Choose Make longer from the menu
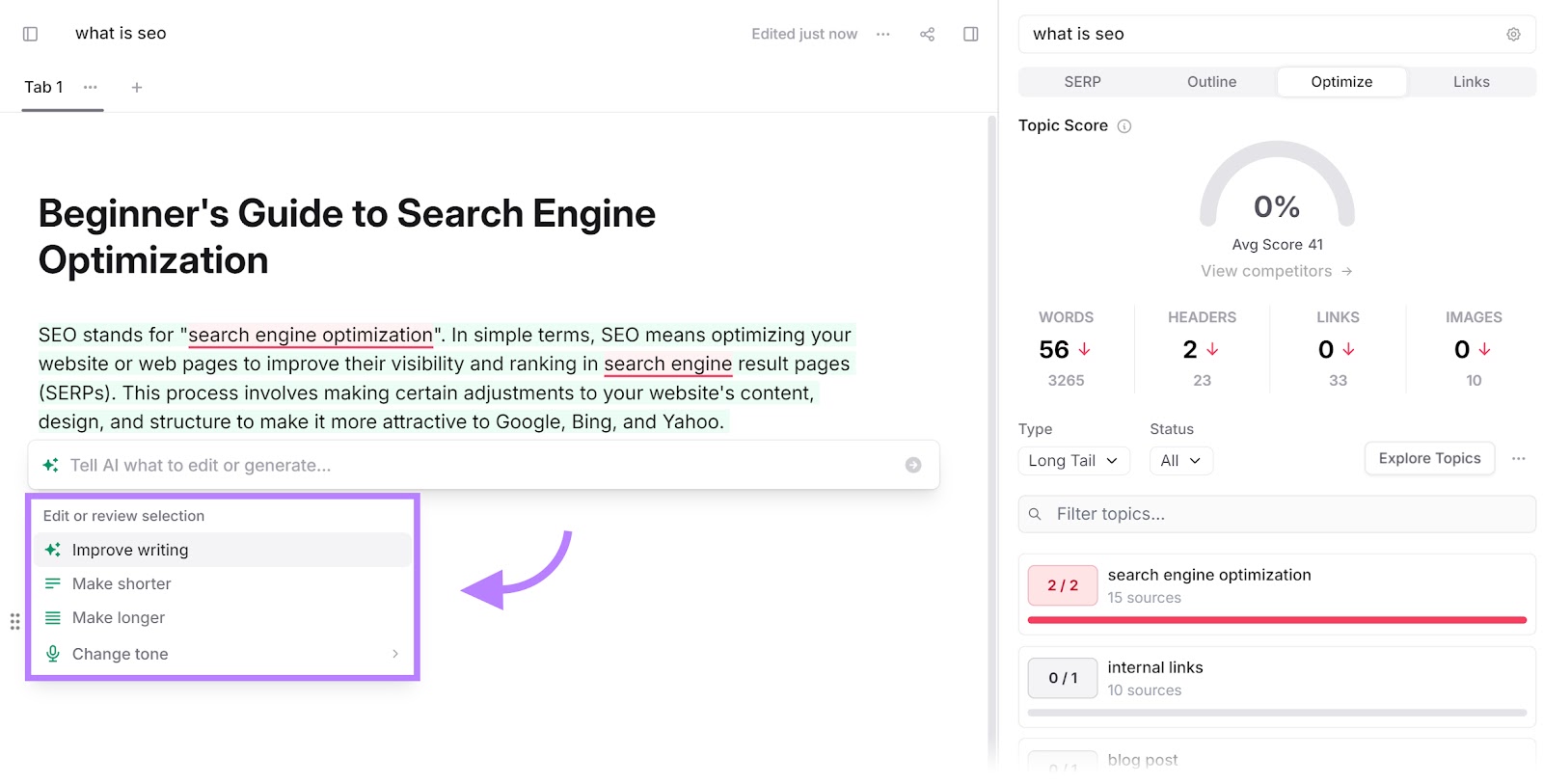1543x784 pixels. pyautogui.click(x=223, y=617)
